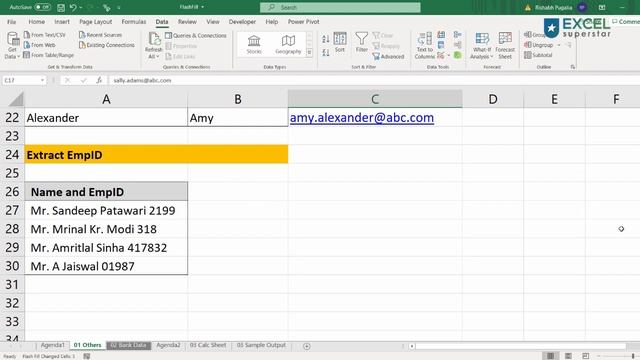
Task: Select the cell 'Mr. Sandeep Patawari 2199'
Action: (106, 211)
